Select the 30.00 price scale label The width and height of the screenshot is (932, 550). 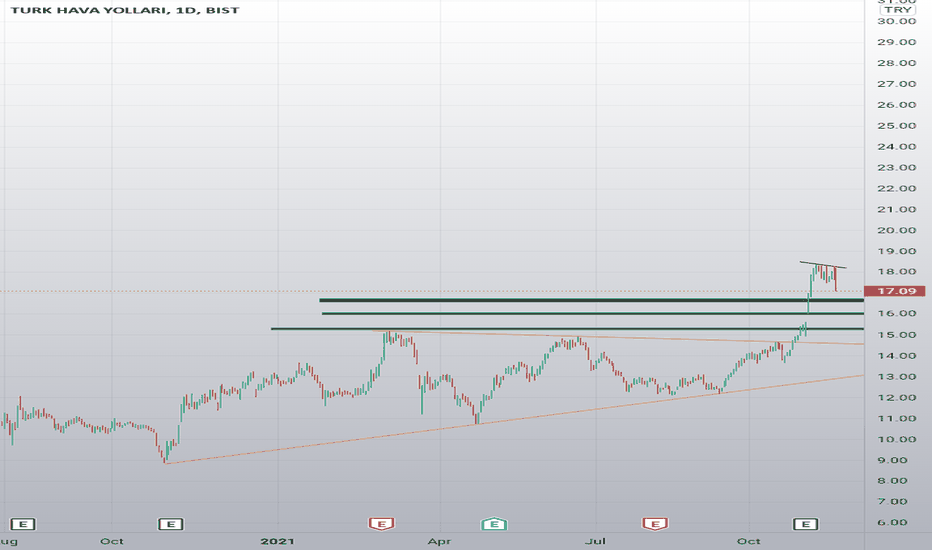pyautogui.click(x=897, y=21)
